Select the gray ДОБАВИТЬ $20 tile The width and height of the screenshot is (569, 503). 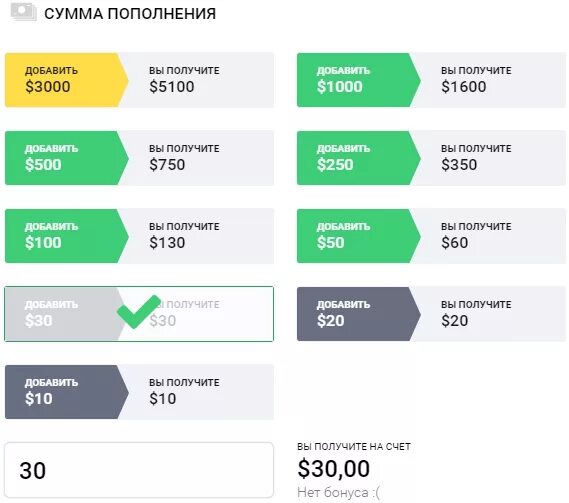tap(358, 314)
